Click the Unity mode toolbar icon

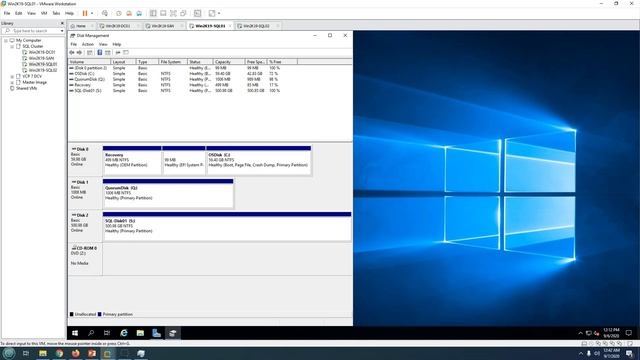tap(184, 13)
